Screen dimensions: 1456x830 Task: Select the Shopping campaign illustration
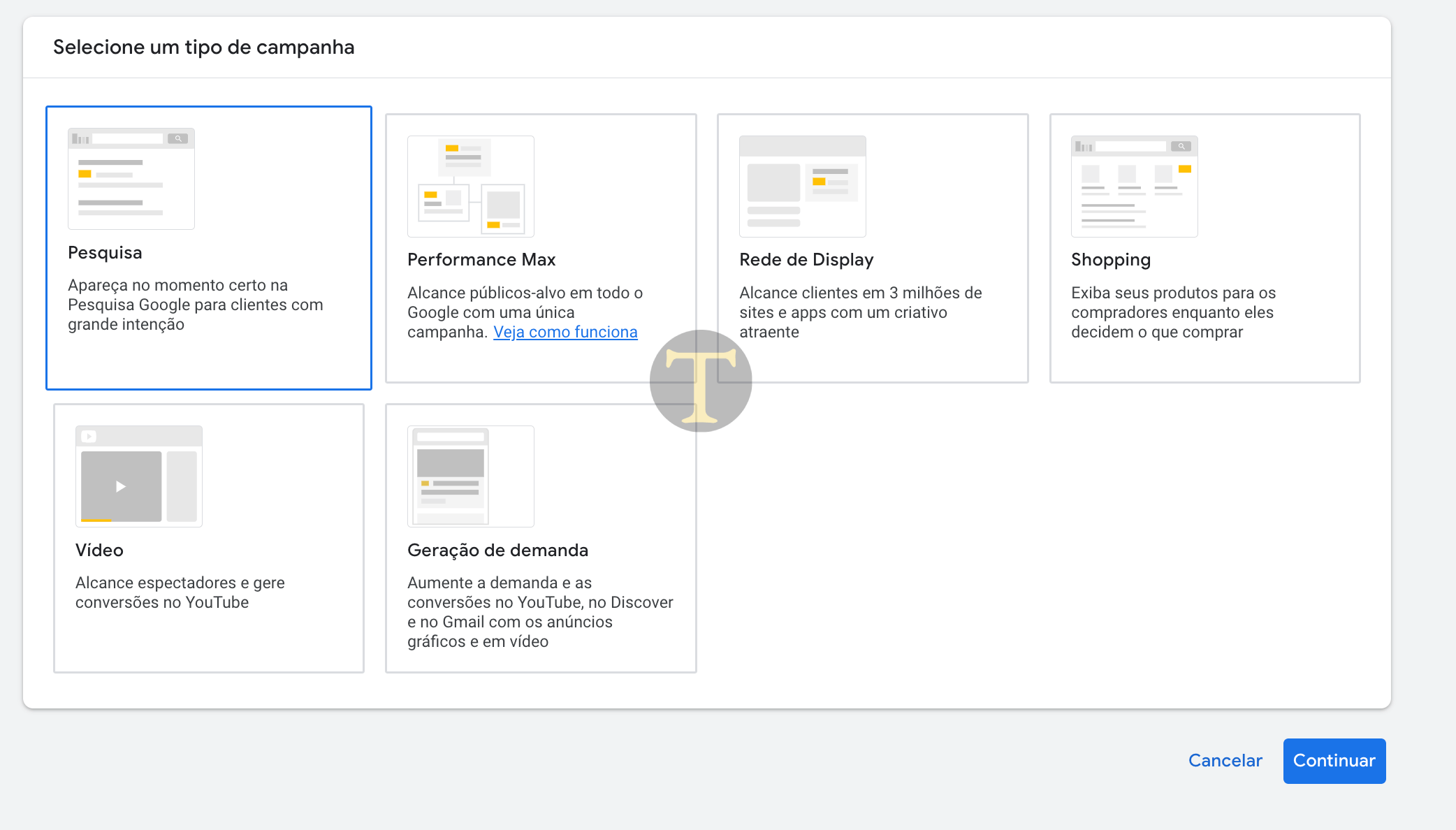(x=1135, y=187)
